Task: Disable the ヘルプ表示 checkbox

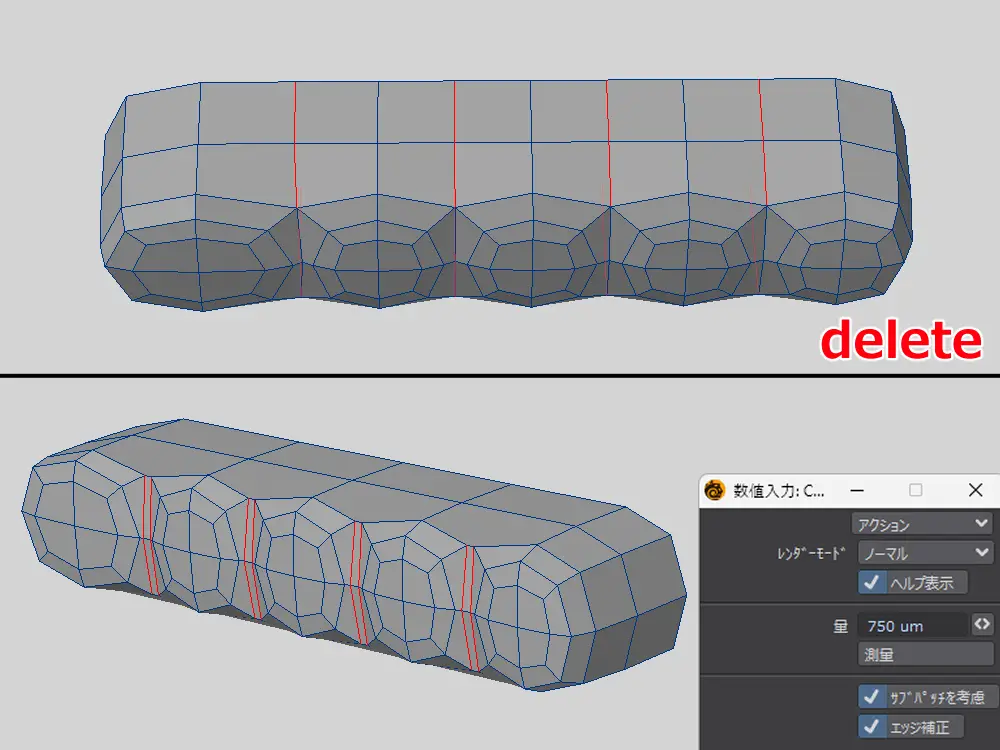Action: click(871, 582)
